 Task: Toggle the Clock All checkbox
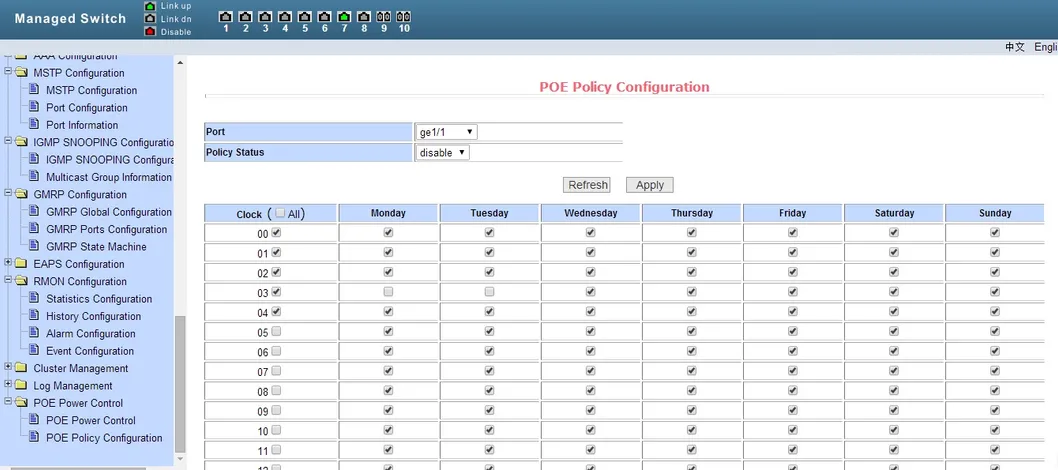point(280,213)
